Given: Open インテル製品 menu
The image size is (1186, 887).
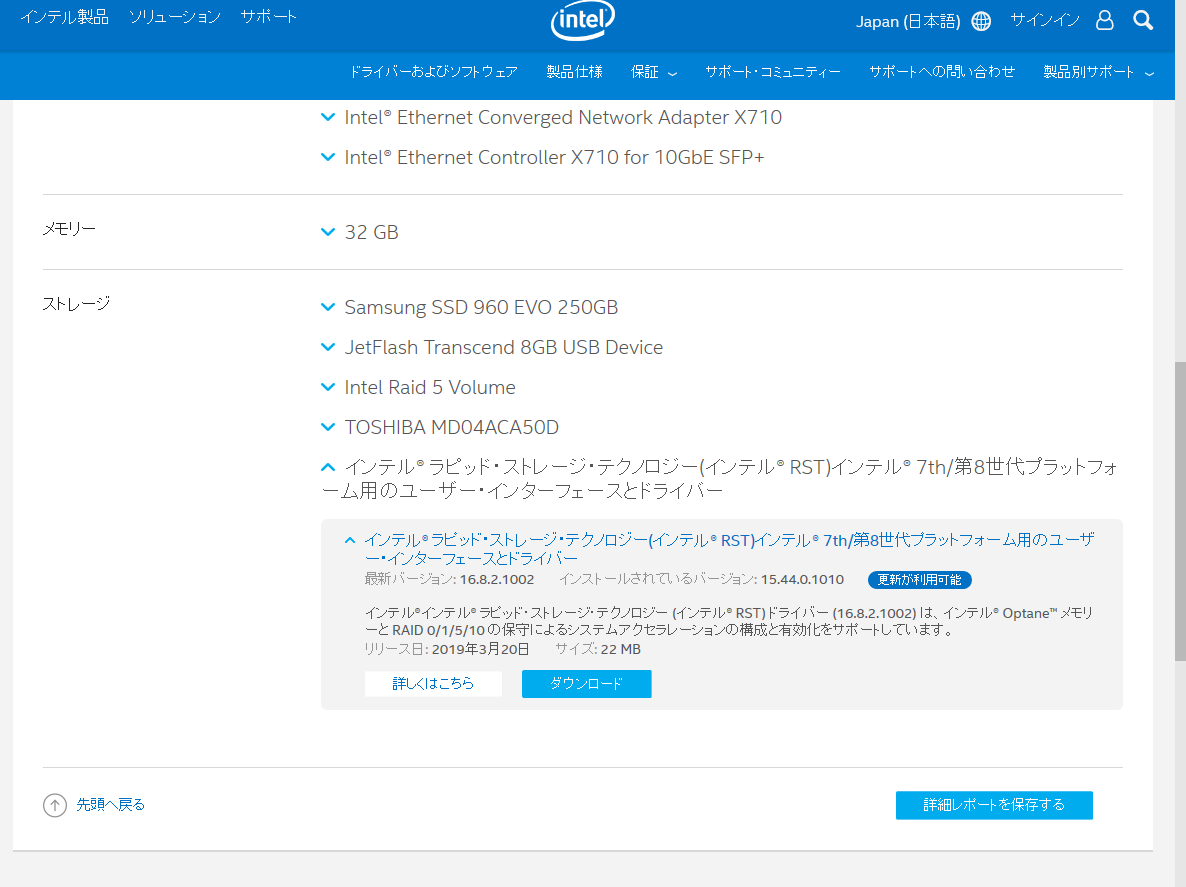Looking at the screenshot, I should (64, 17).
